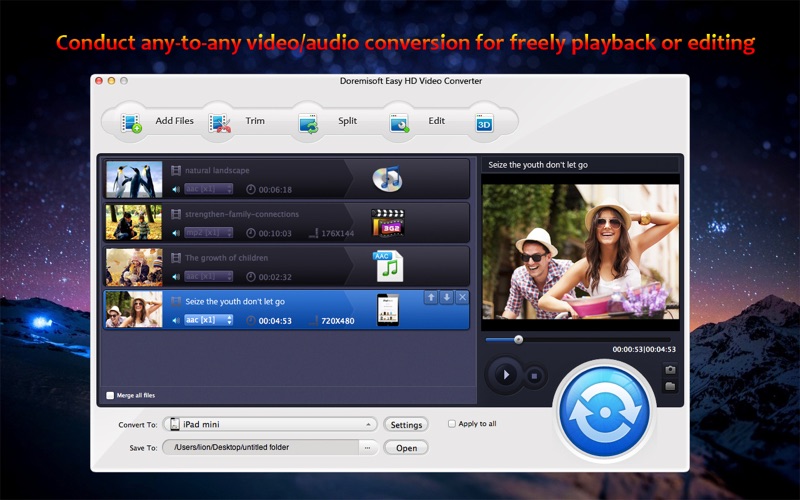The height and width of the screenshot is (500, 800).
Task: Click the Split icon in toolbar
Action: tap(309, 123)
